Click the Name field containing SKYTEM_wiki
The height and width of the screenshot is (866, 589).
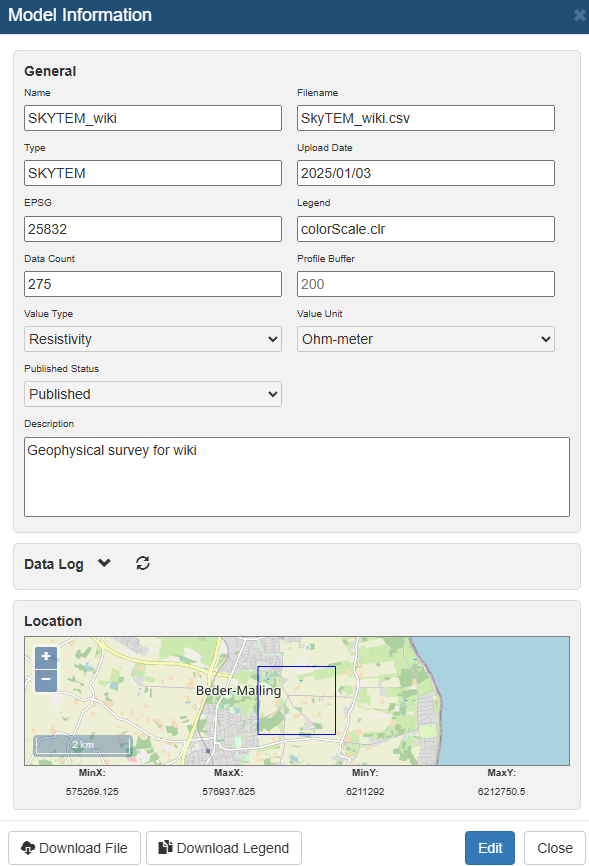pos(153,118)
